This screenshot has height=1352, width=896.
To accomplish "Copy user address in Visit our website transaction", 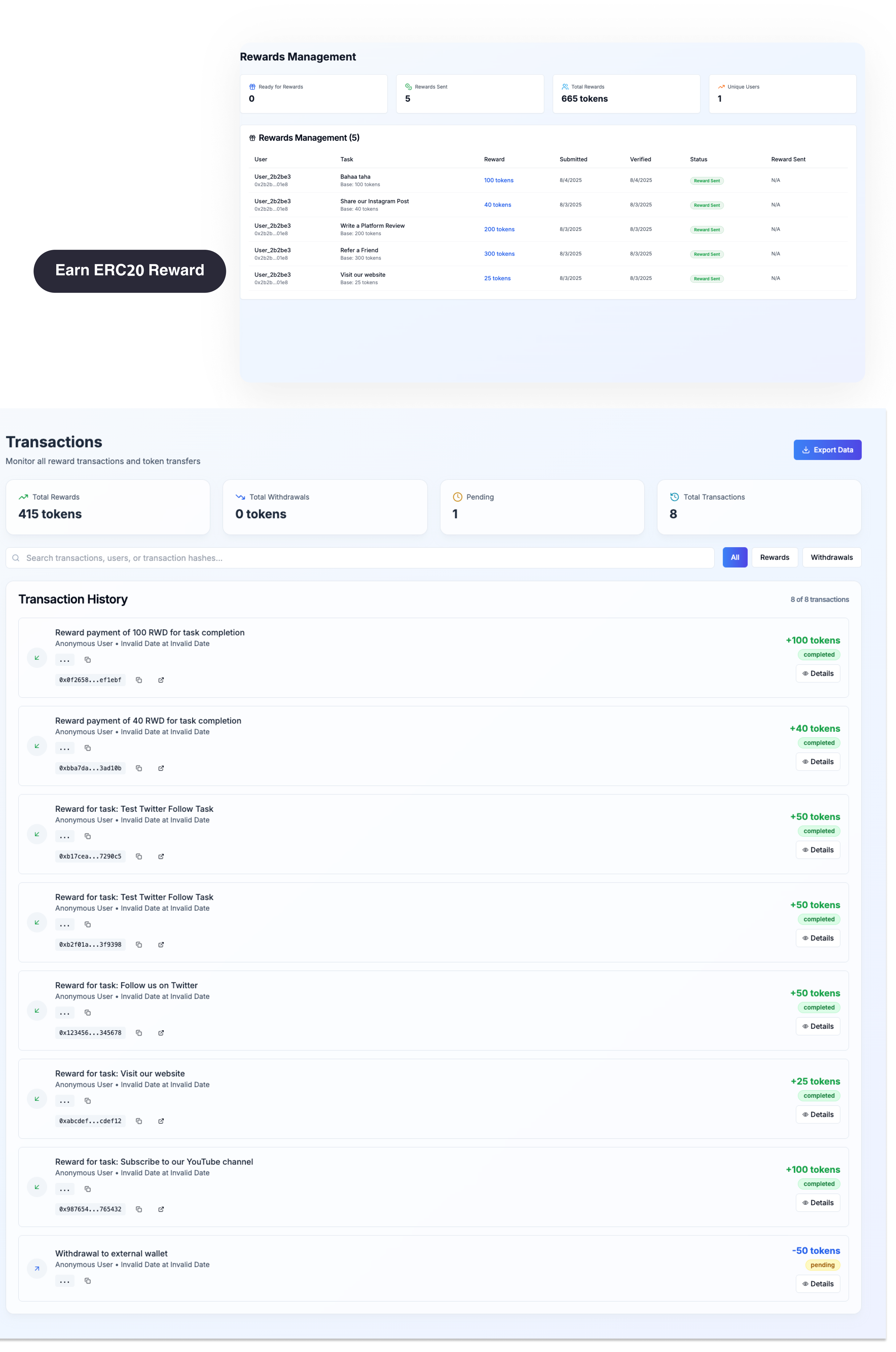I will click(87, 1101).
